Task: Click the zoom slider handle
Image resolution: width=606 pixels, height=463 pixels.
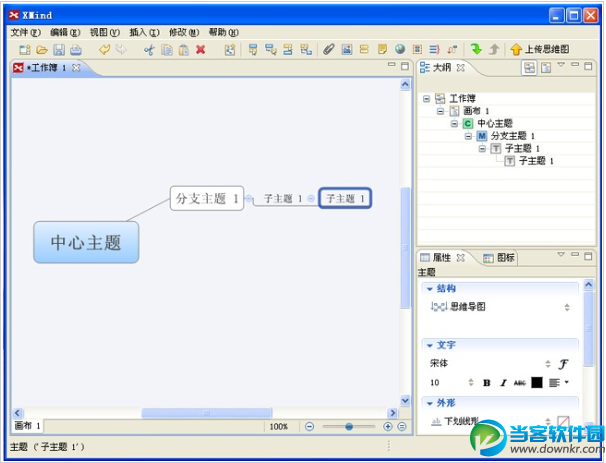Action: click(349, 427)
